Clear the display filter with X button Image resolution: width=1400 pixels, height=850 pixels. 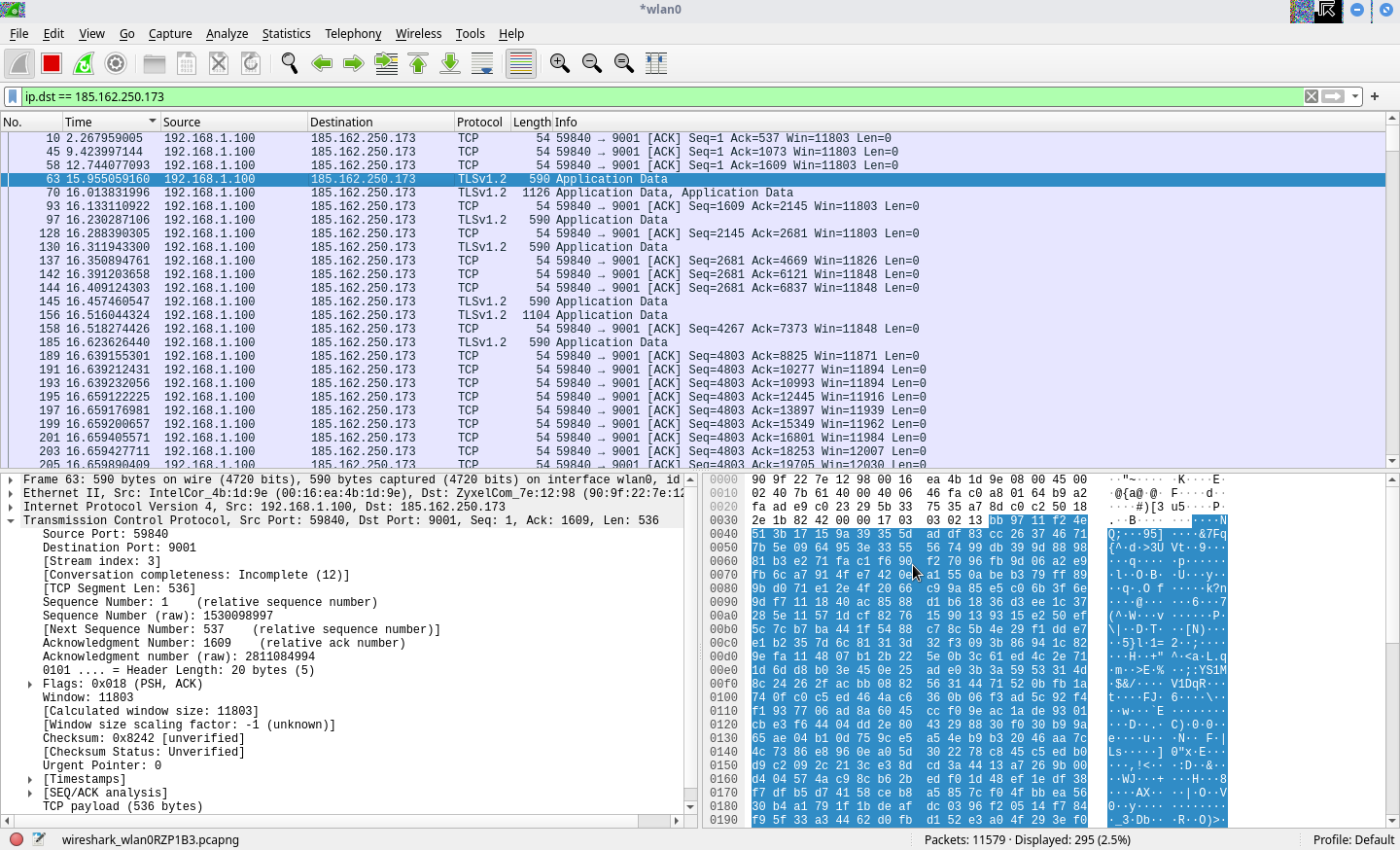[x=1312, y=96]
